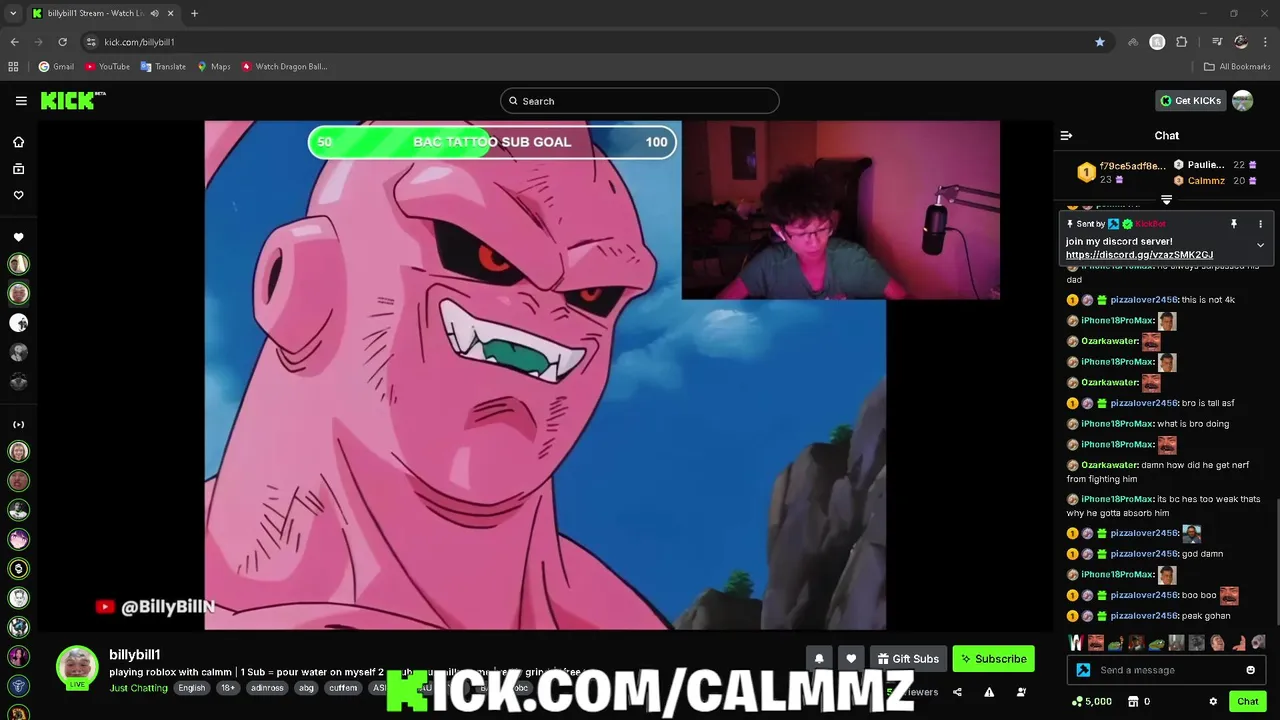Click the English language tag
1280x720 pixels.
pyautogui.click(x=191, y=688)
